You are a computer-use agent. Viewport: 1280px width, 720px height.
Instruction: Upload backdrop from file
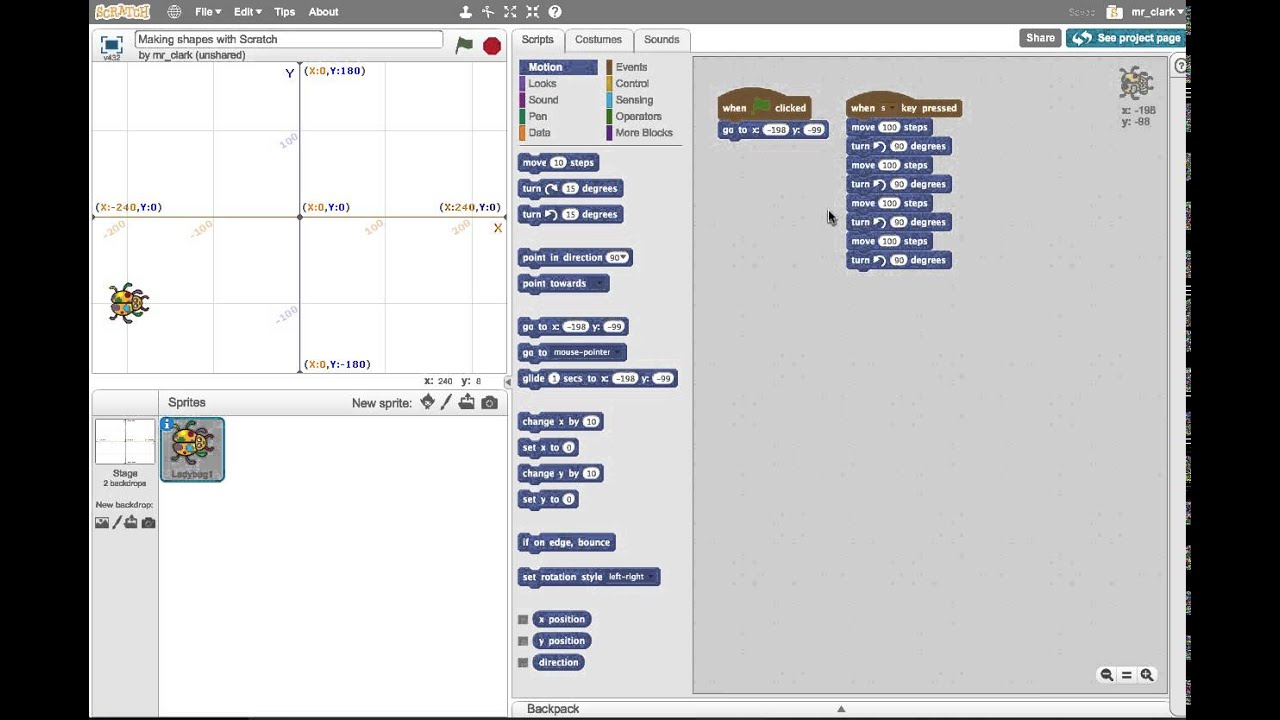132,522
